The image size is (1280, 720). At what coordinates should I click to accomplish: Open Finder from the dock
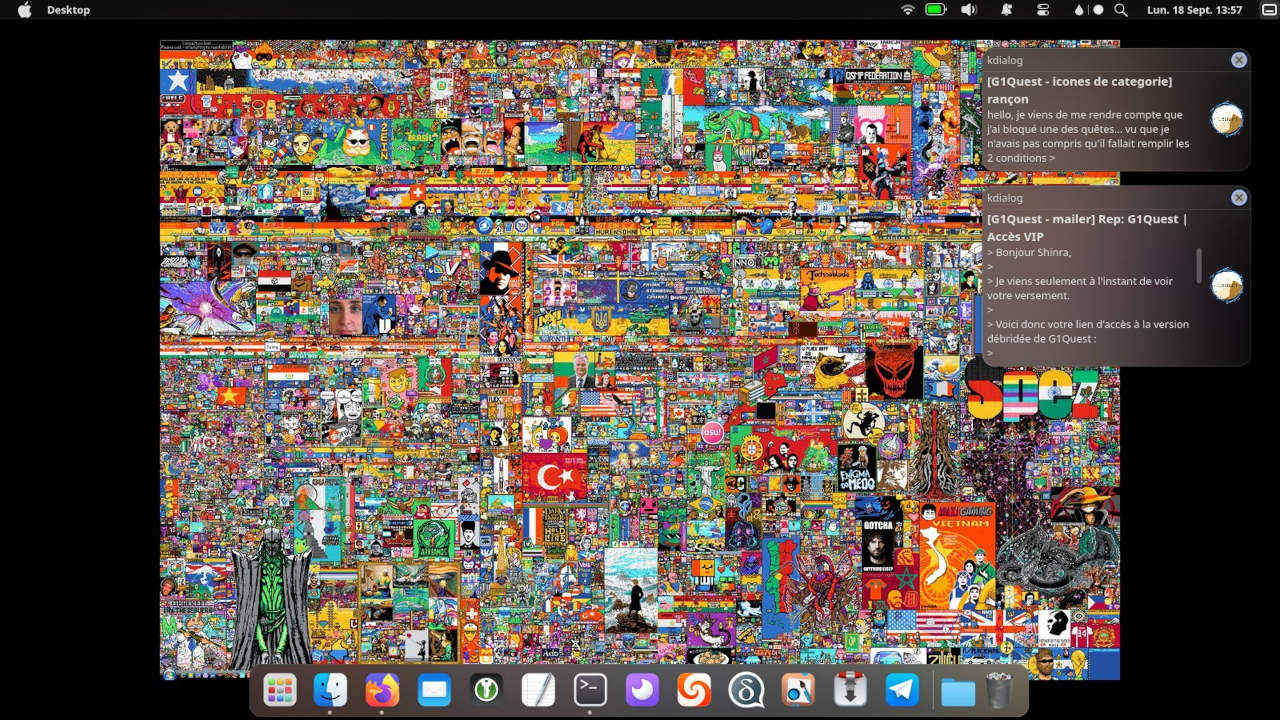(x=331, y=690)
